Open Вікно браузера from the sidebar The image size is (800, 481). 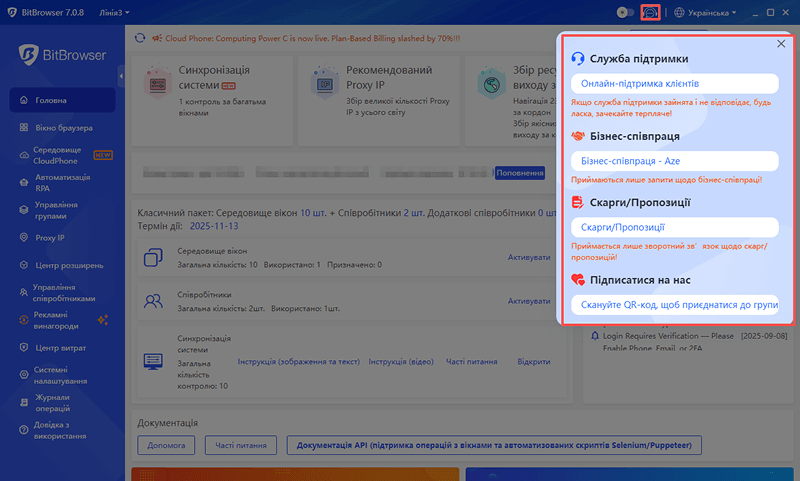click(x=26, y=128)
